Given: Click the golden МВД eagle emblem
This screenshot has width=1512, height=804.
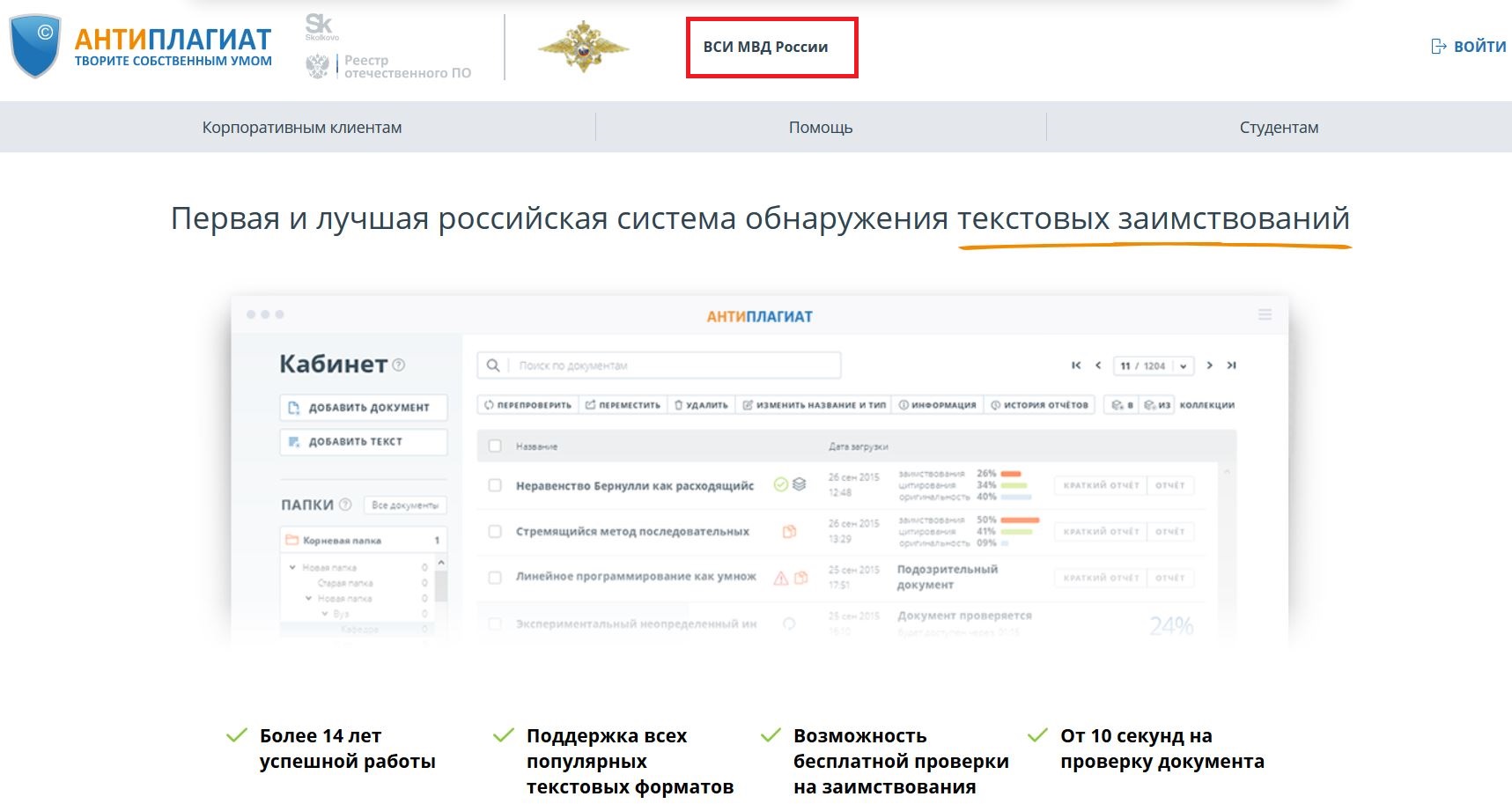Looking at the screenshot, I should 583,47.
